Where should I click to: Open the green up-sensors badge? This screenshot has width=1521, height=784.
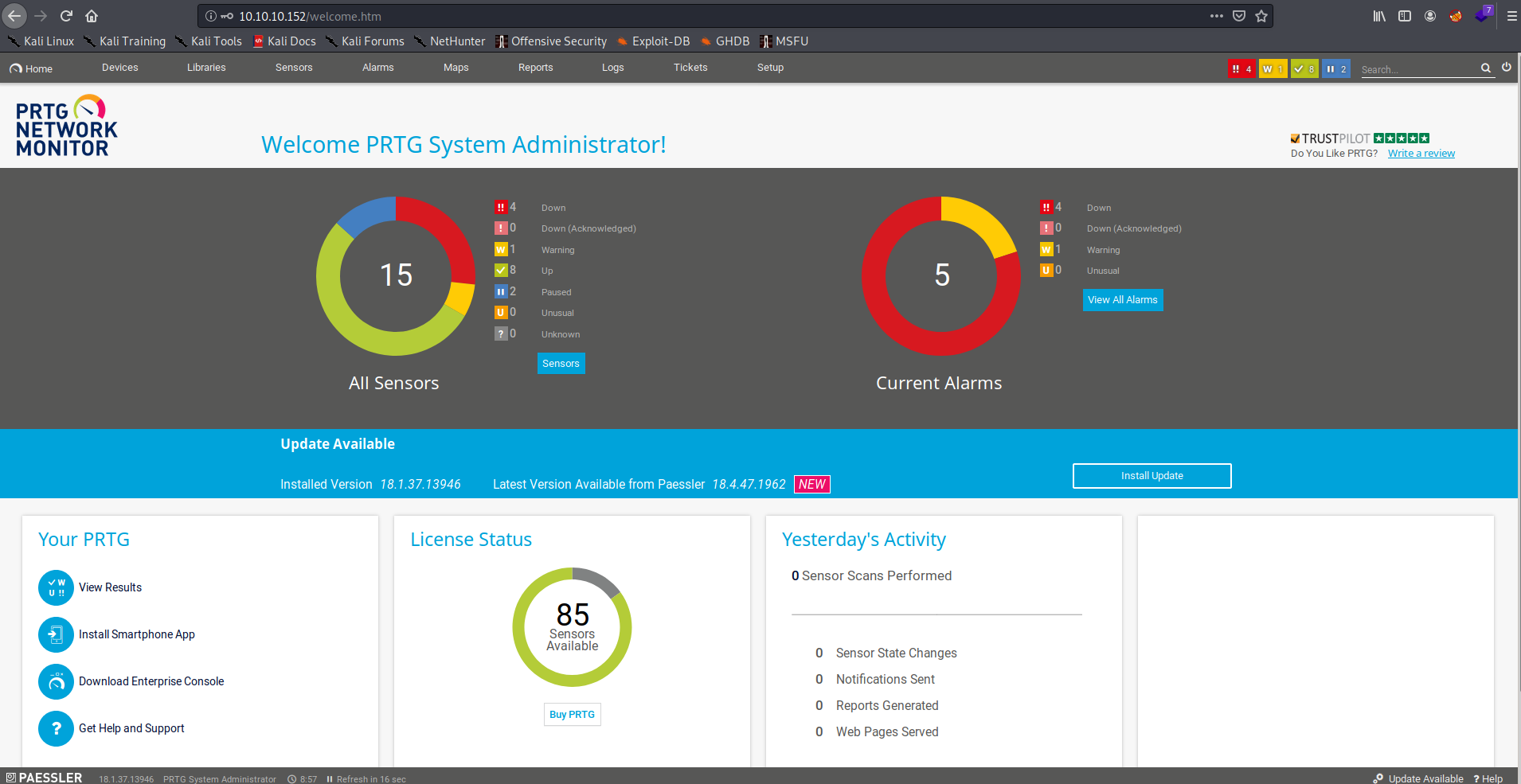click(1303, 68)
